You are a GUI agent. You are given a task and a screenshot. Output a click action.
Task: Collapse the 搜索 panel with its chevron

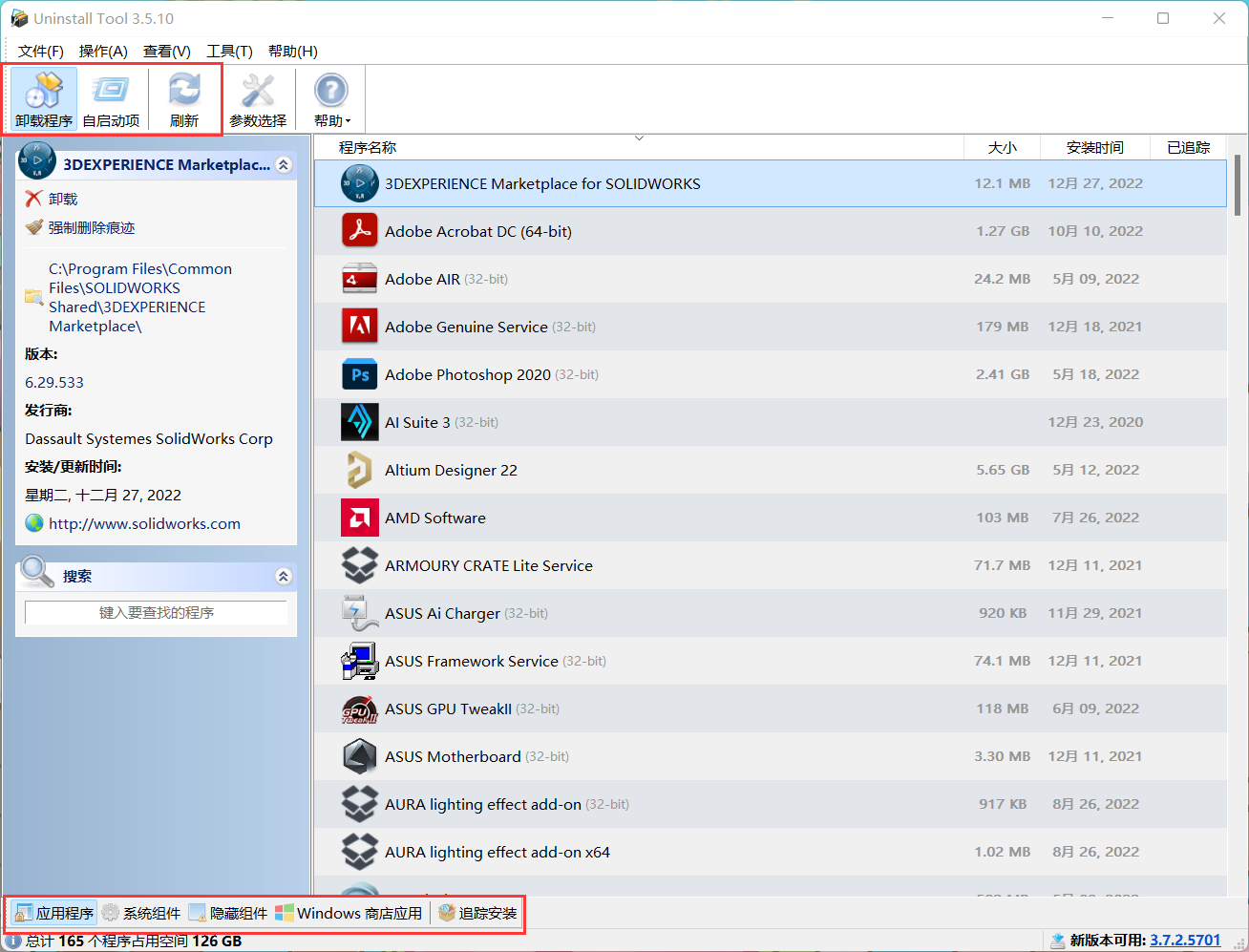point(283,576)
